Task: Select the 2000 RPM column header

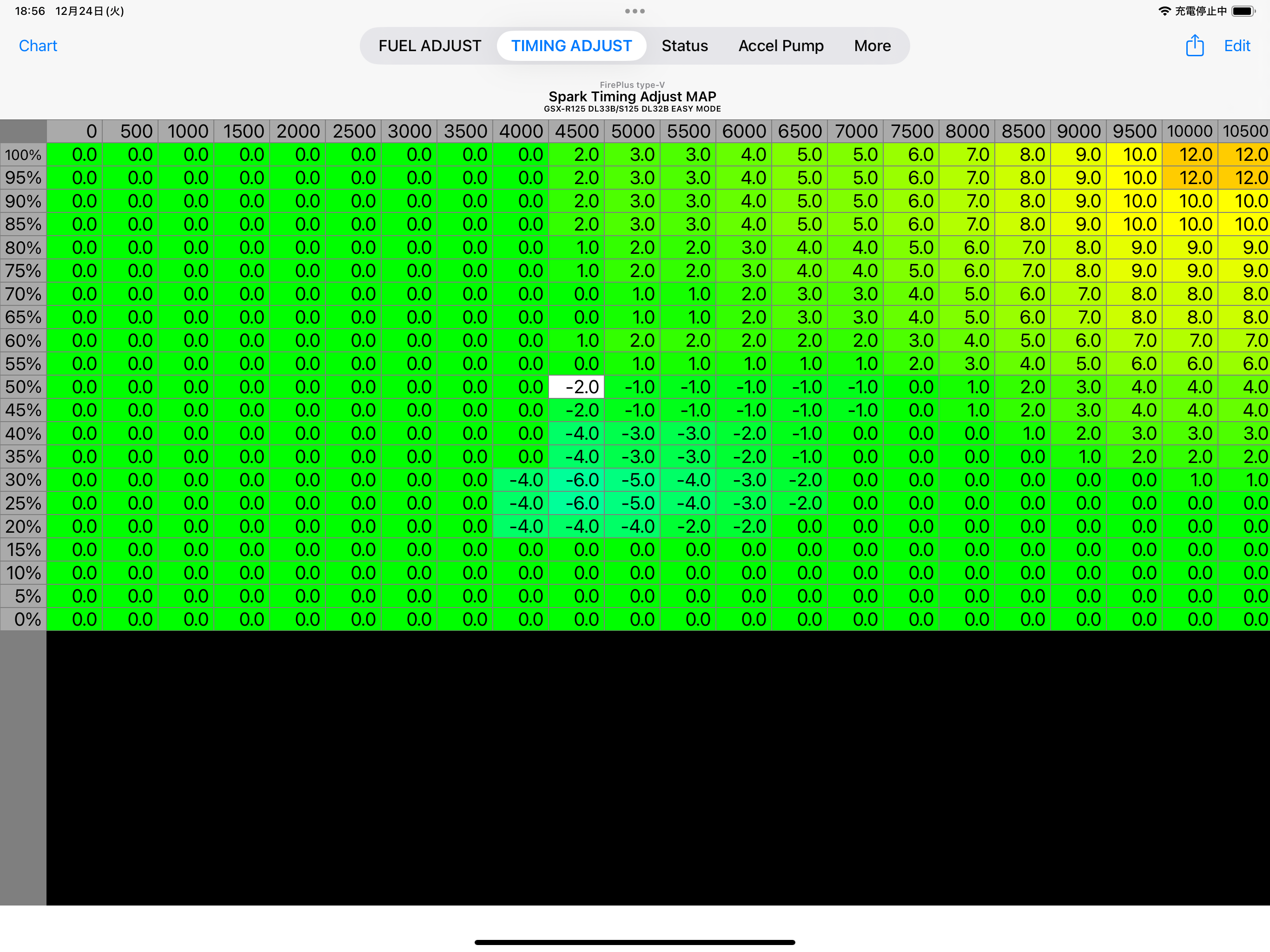Action: (298, 132)
